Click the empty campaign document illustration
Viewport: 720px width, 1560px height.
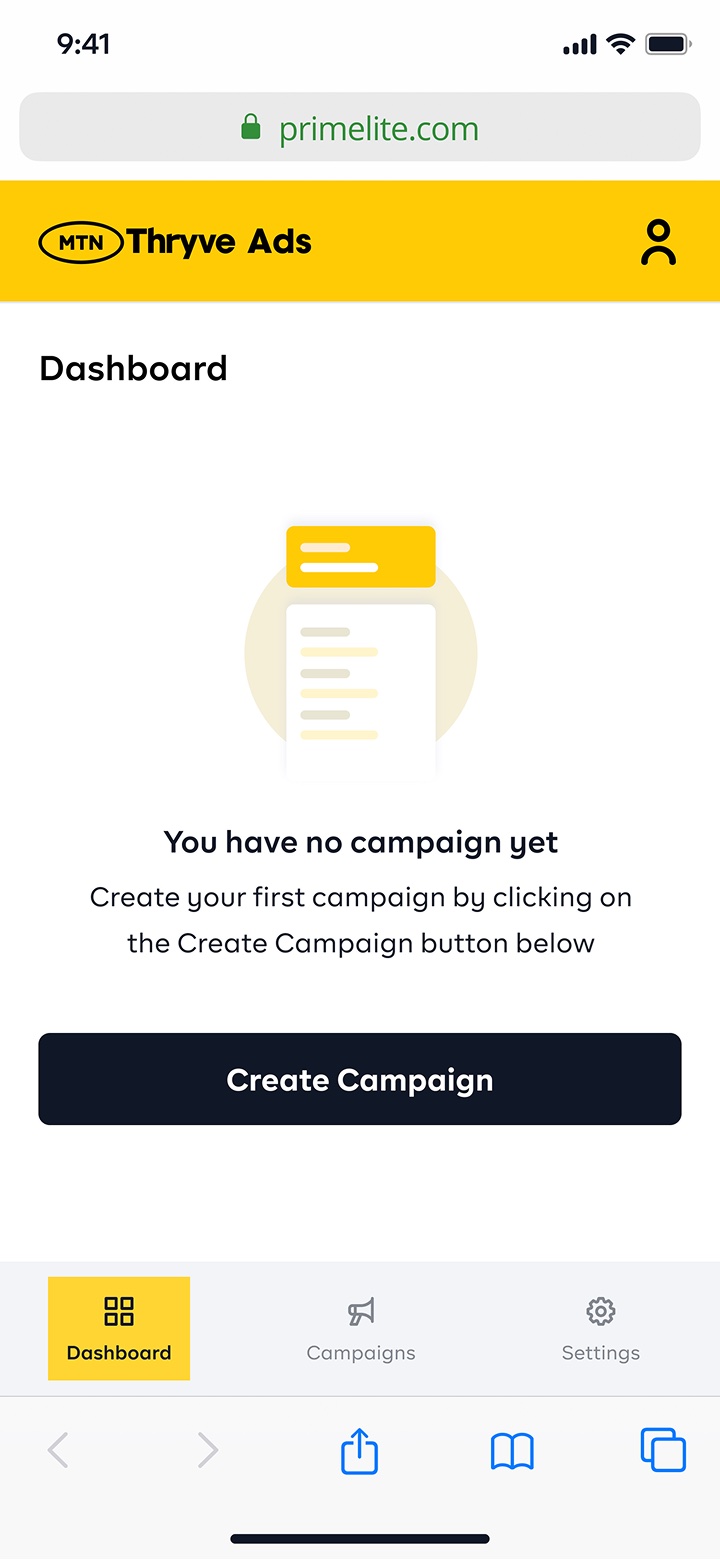click(361, 650)
